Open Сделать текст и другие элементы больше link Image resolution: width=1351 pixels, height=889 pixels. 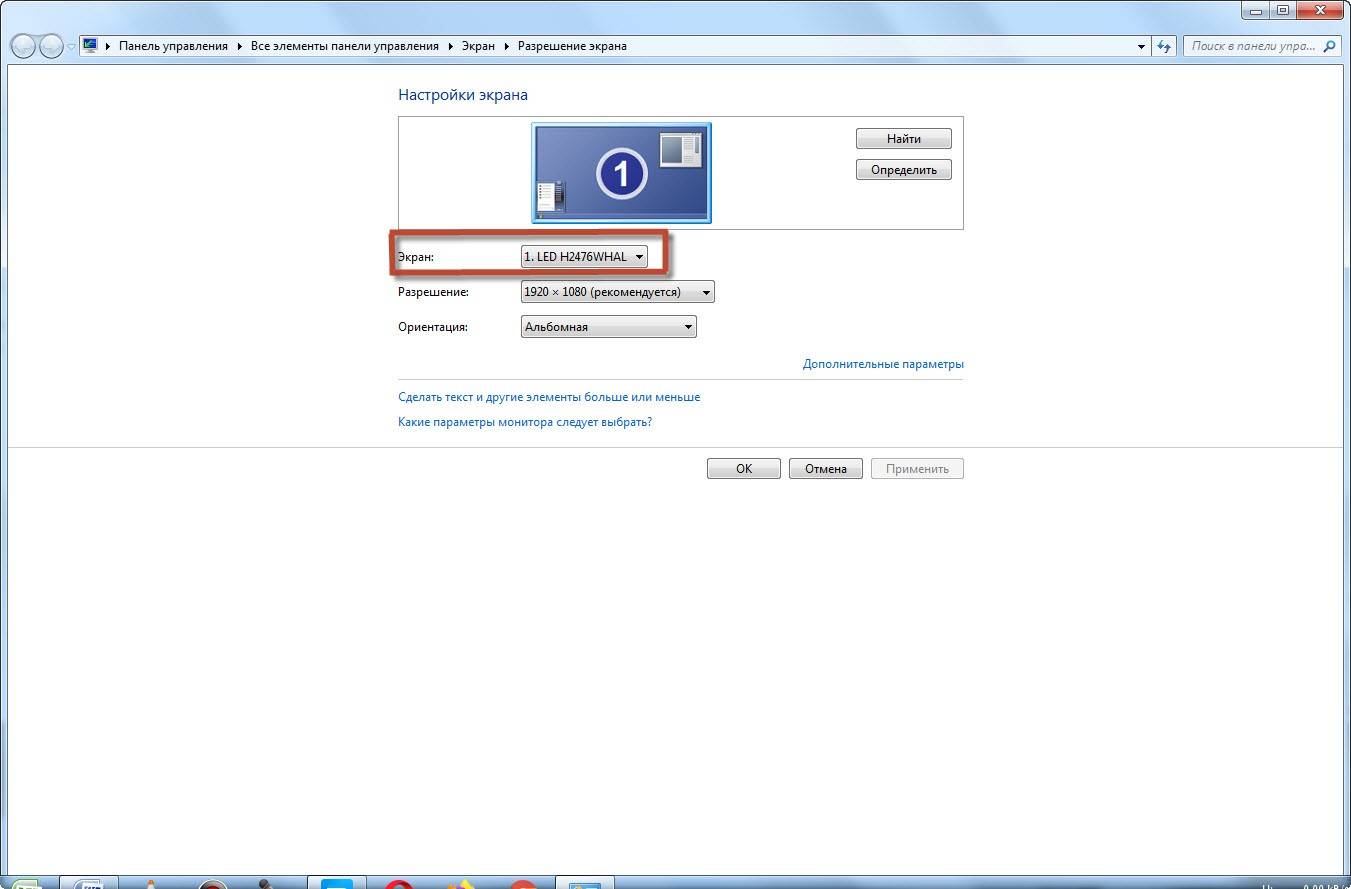(x=549, y=397)
